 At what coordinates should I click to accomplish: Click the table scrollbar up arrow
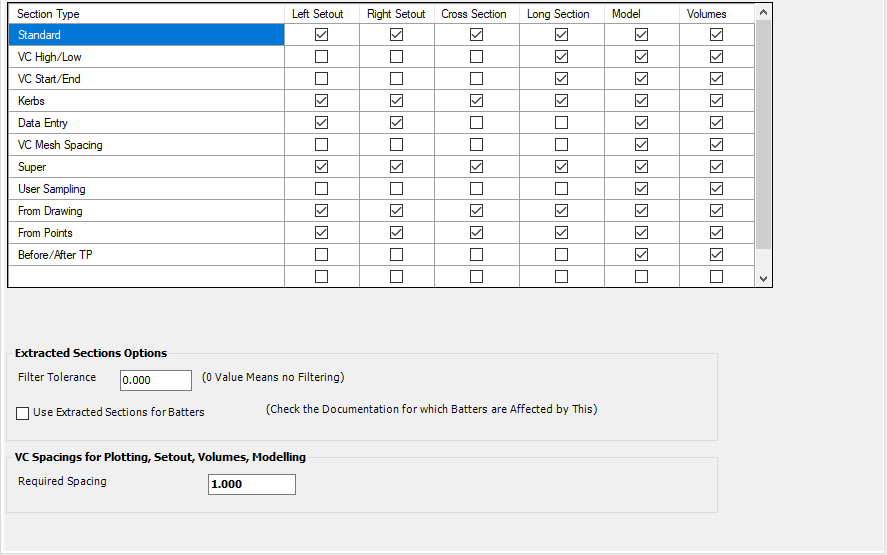763,12
